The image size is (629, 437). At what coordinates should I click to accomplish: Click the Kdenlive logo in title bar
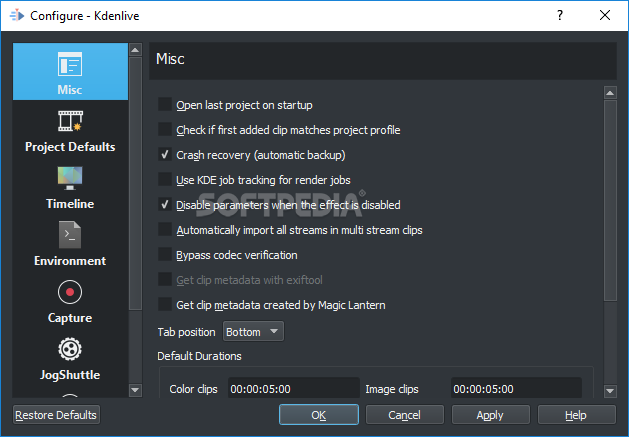(17, 16)
